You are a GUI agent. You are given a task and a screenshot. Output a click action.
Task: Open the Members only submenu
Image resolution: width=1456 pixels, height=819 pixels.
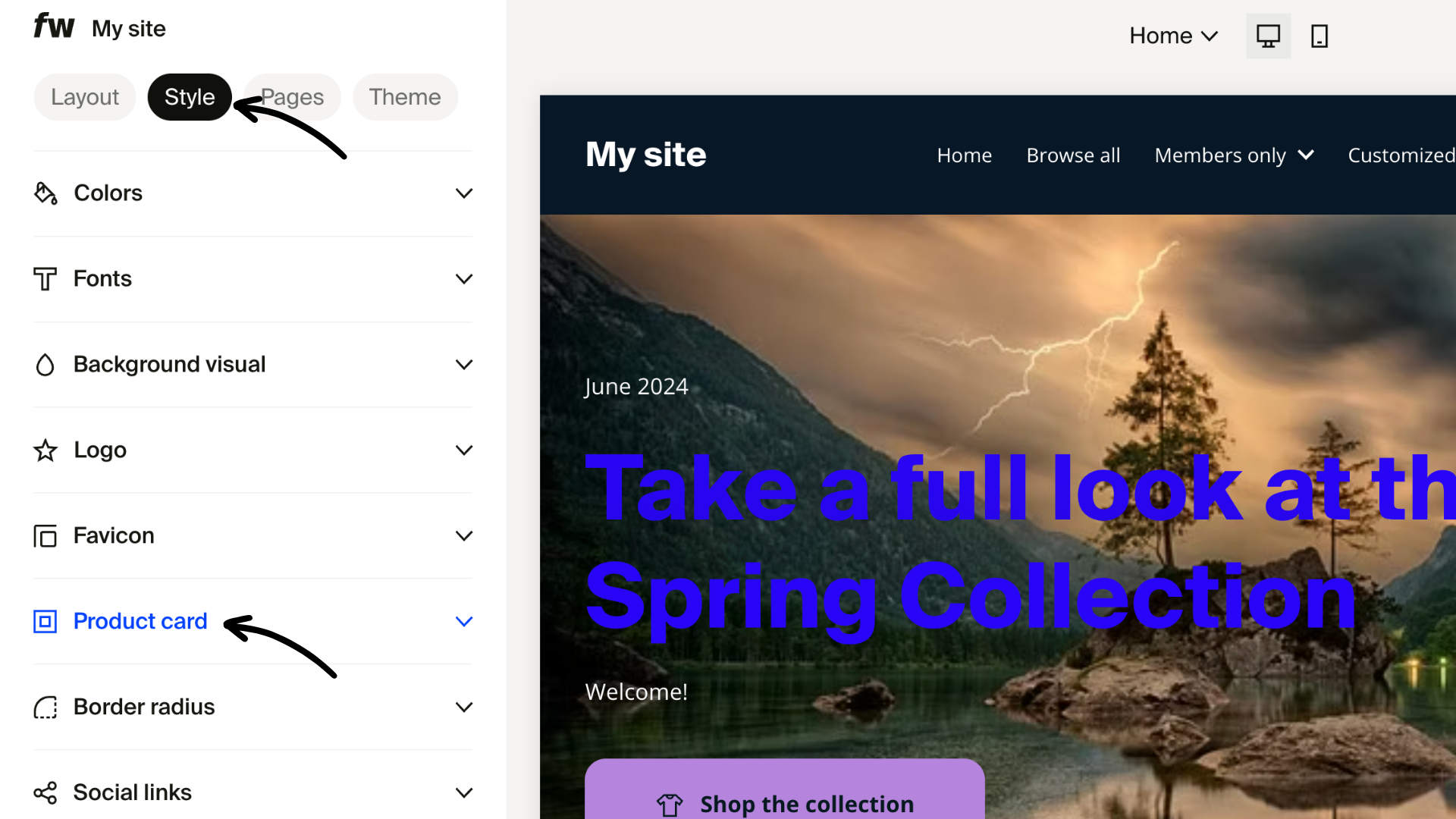point(1234,155)
